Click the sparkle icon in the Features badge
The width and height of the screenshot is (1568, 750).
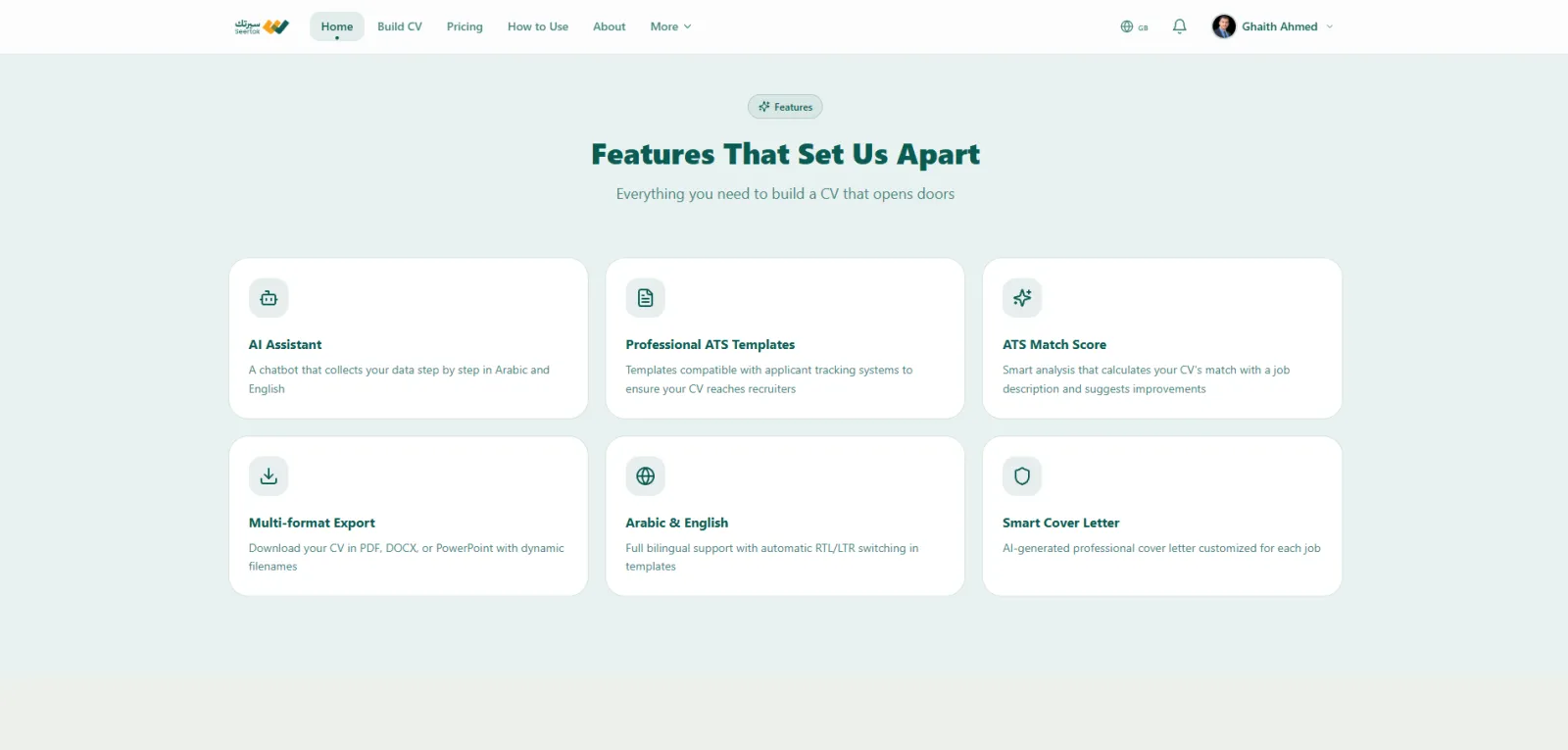click(x=764, y=107)
